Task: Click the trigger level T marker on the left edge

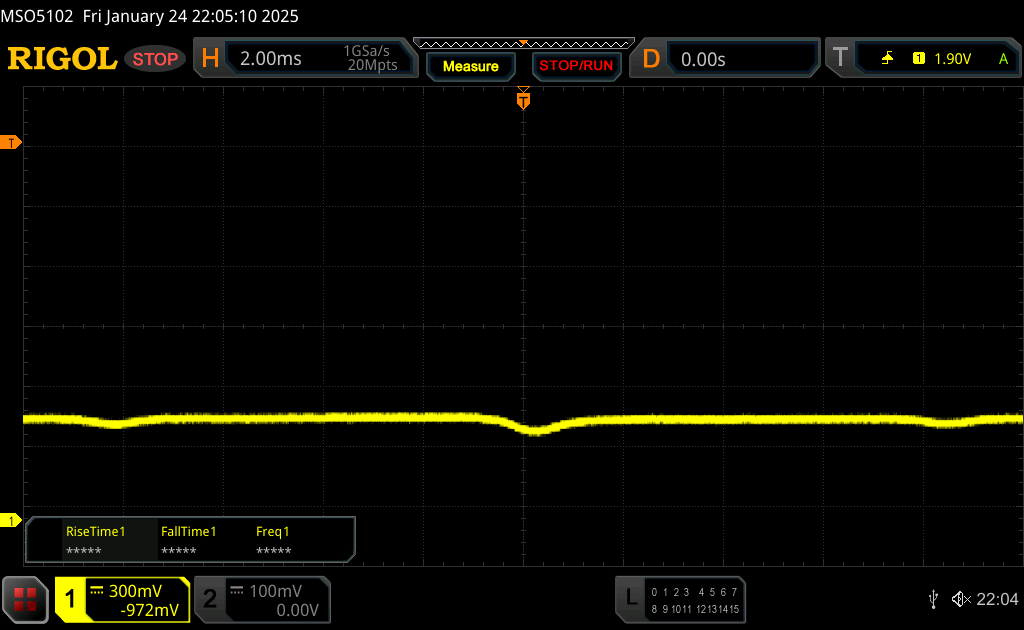Action: tap(10, 142)
